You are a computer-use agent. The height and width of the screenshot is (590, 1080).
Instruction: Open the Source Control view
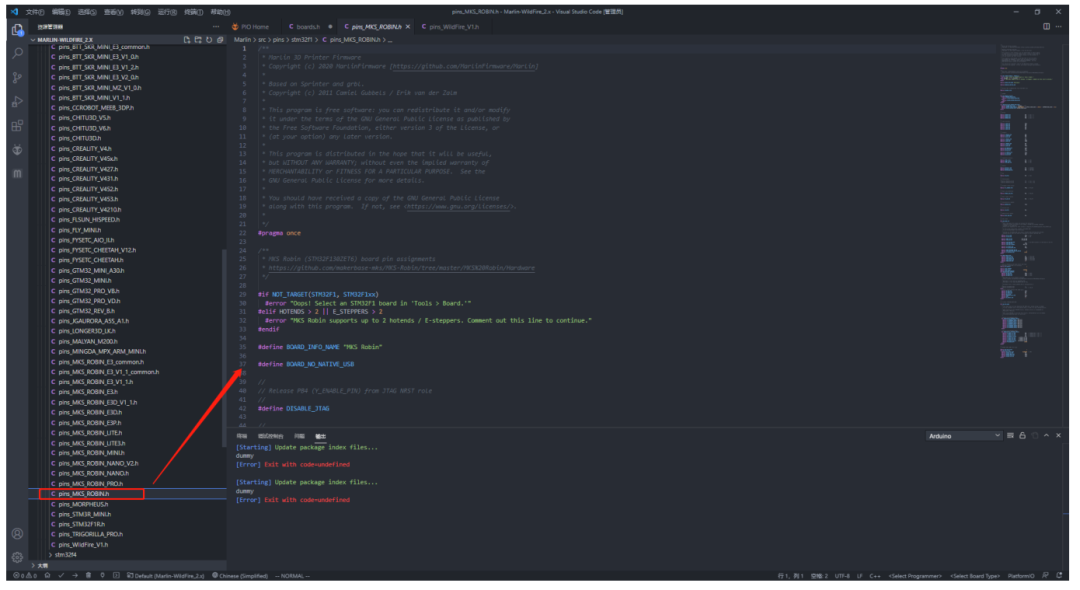click(17, 78)
